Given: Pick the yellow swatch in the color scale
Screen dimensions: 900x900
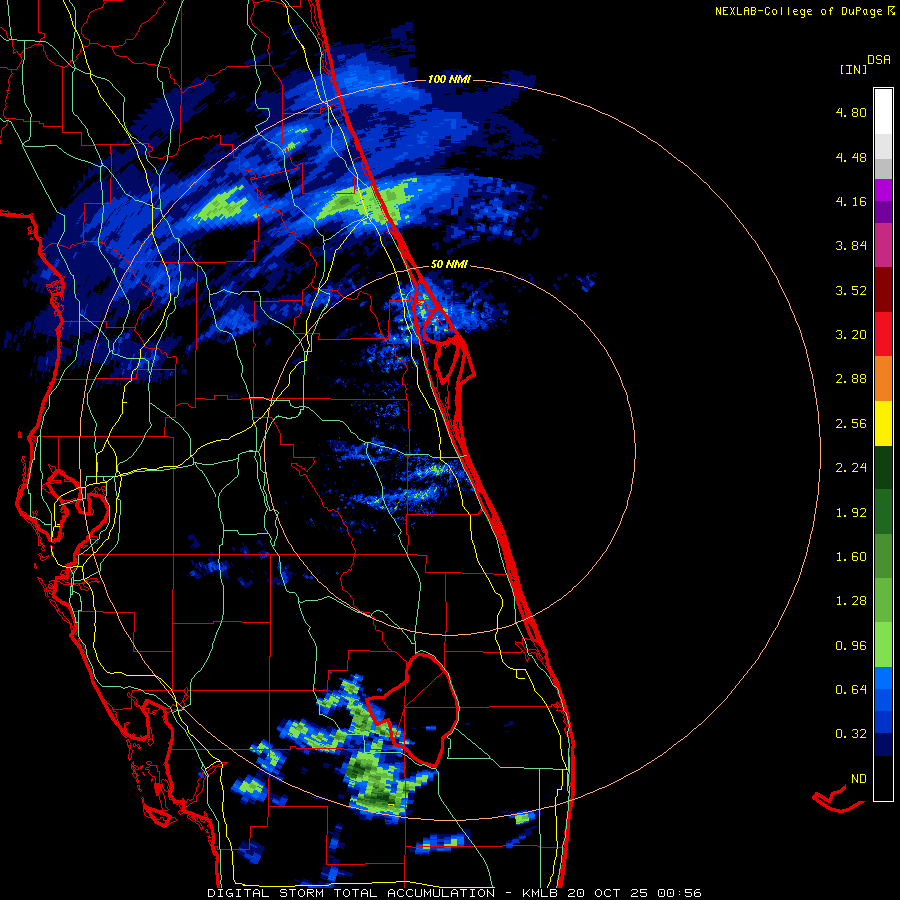Looking at the screenshot, I should (x=883, y=424).
